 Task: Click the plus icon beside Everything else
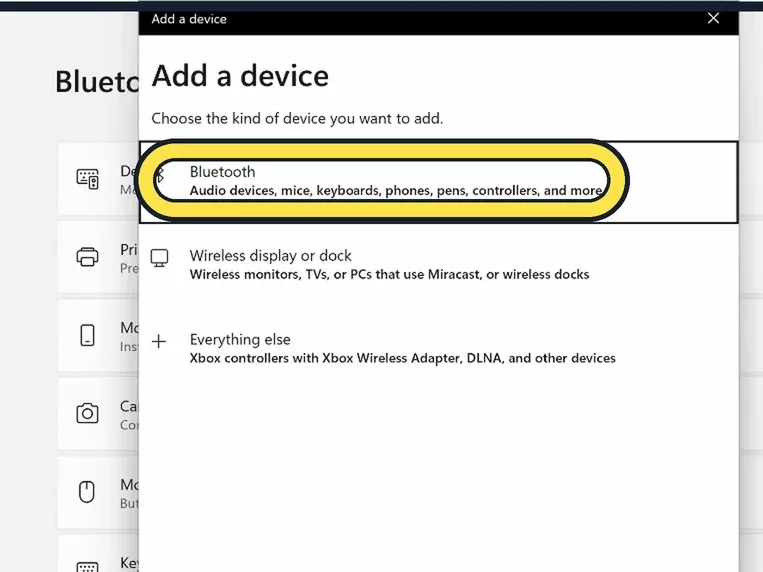click(x=159, y=341)
